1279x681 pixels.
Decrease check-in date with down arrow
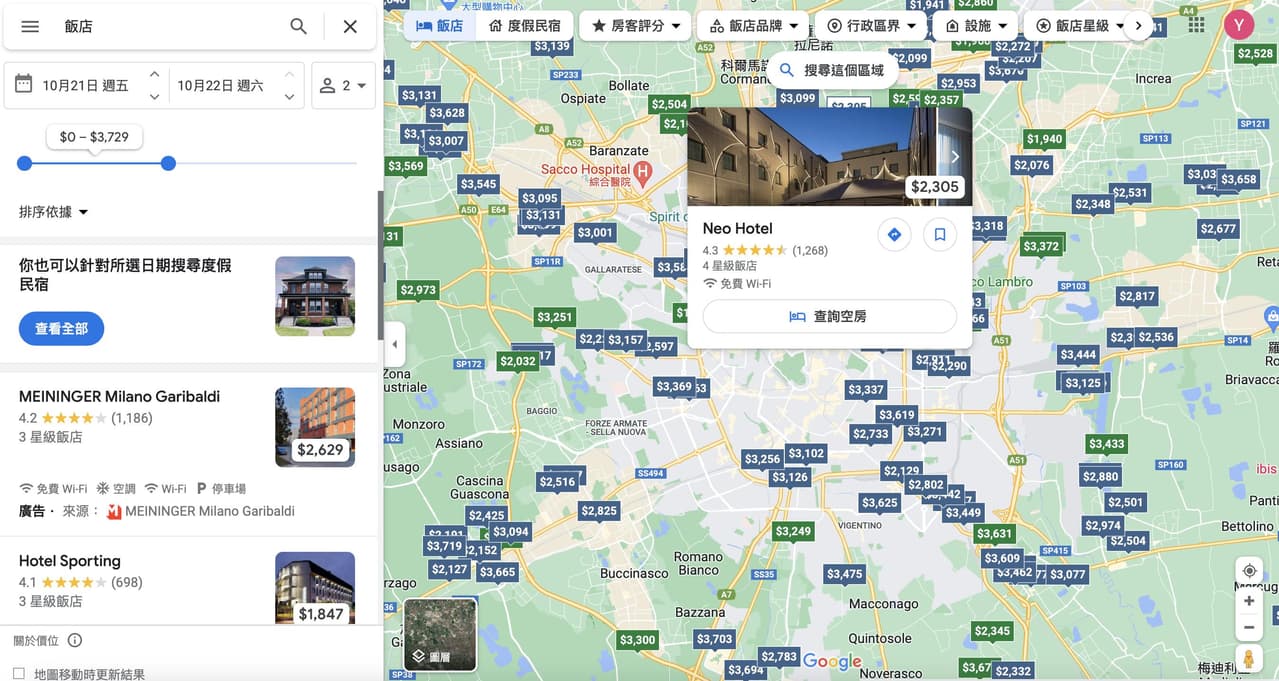click(x=154, y=97)
